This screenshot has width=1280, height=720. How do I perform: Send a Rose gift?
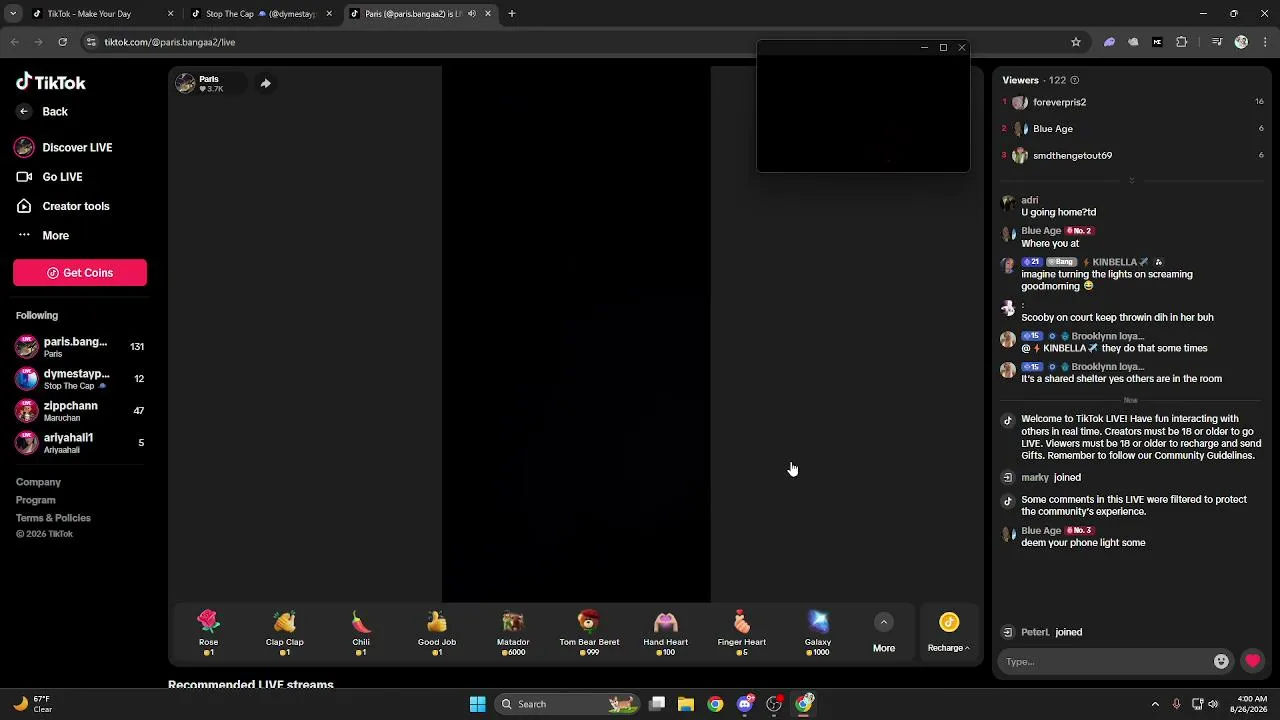click(x=208, y=633)
